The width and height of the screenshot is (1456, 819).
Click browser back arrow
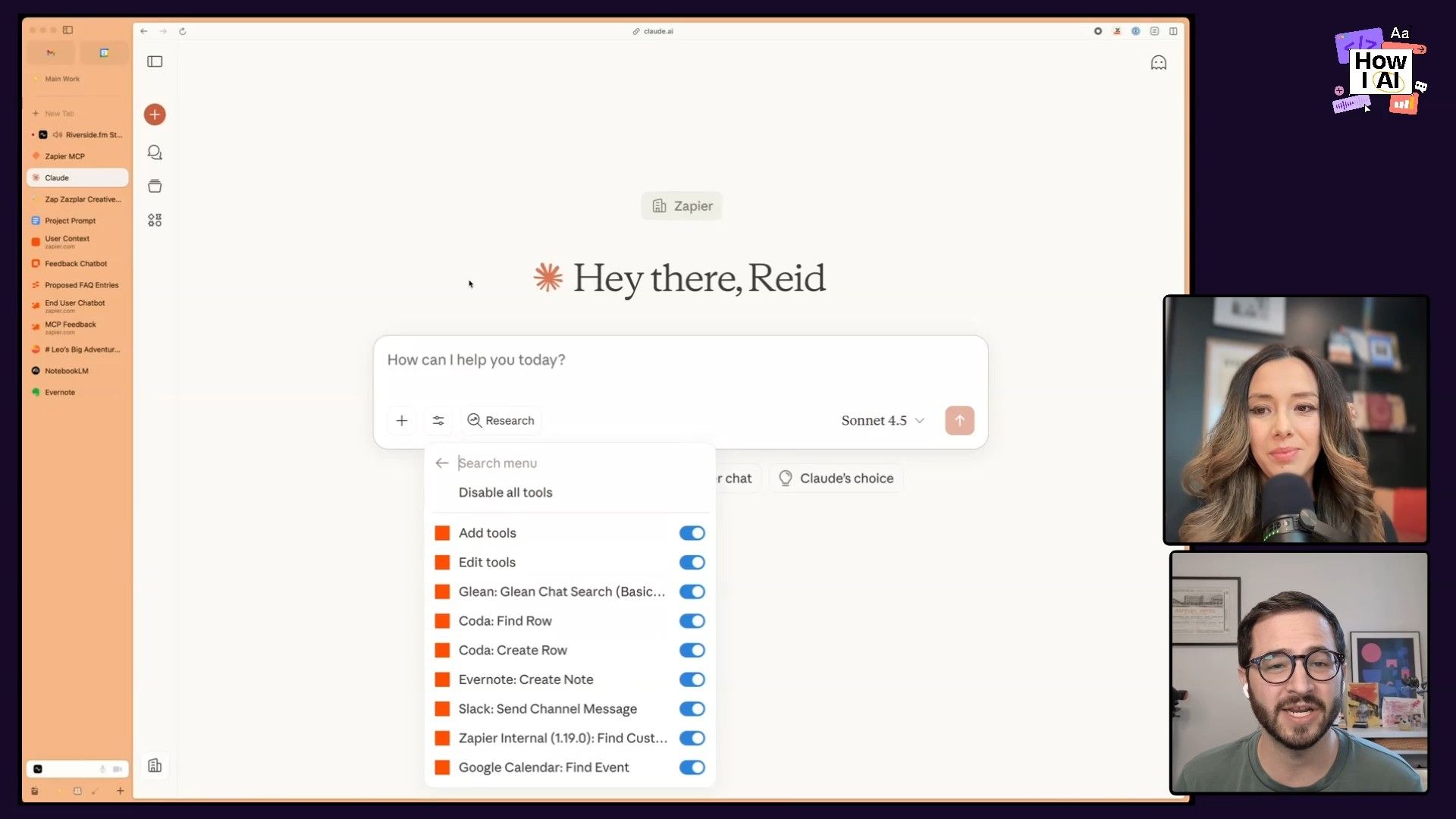(x=143, y=31)
